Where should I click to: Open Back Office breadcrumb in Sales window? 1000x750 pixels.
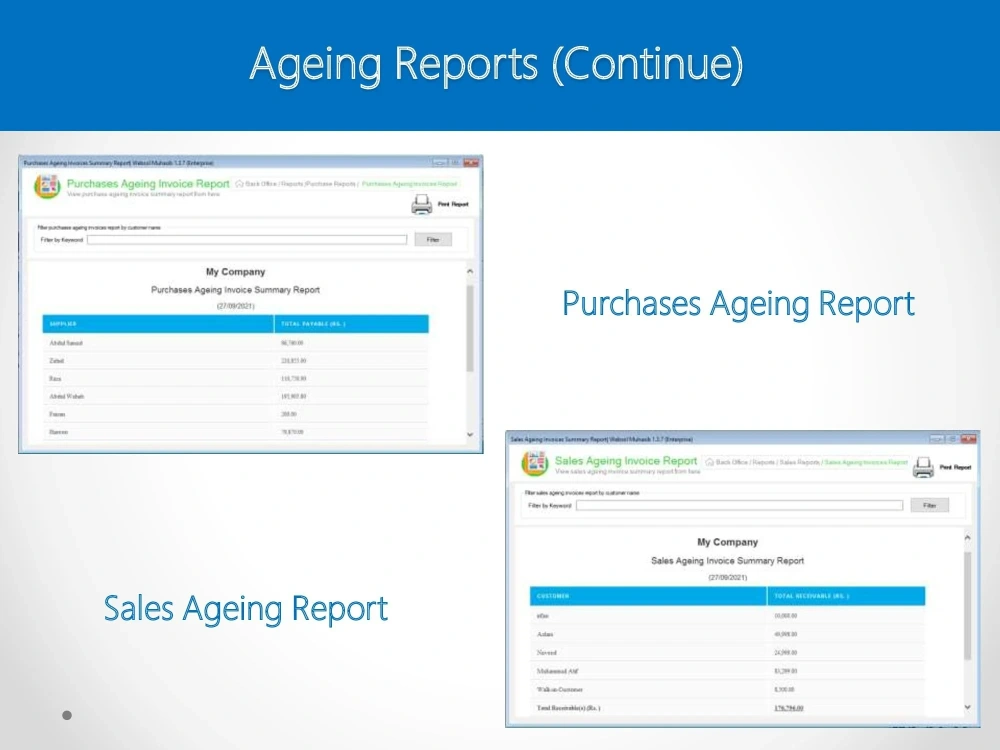[731, 462]
